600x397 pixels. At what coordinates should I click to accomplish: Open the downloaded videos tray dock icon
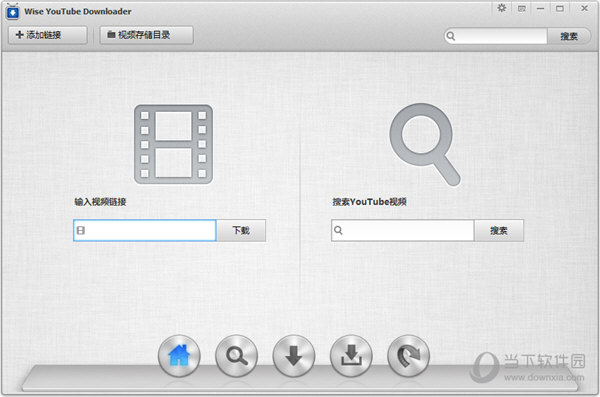(x=351, y=356)
